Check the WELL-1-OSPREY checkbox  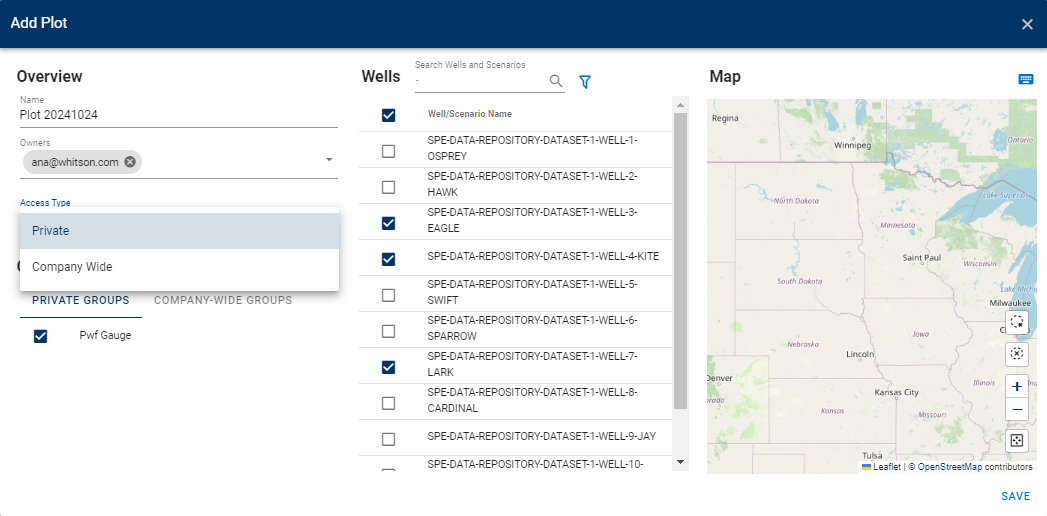click(x=388, y=152)
